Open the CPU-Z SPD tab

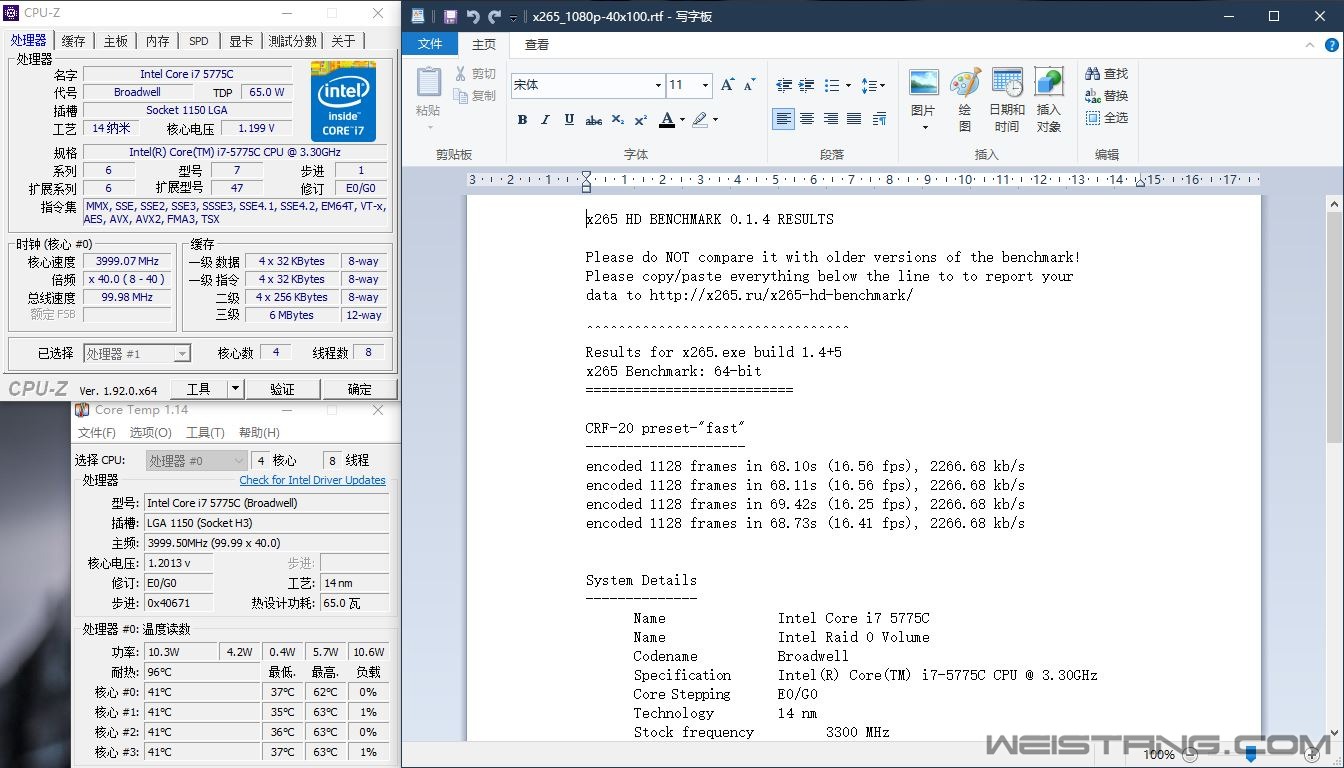tap(199, 41)
